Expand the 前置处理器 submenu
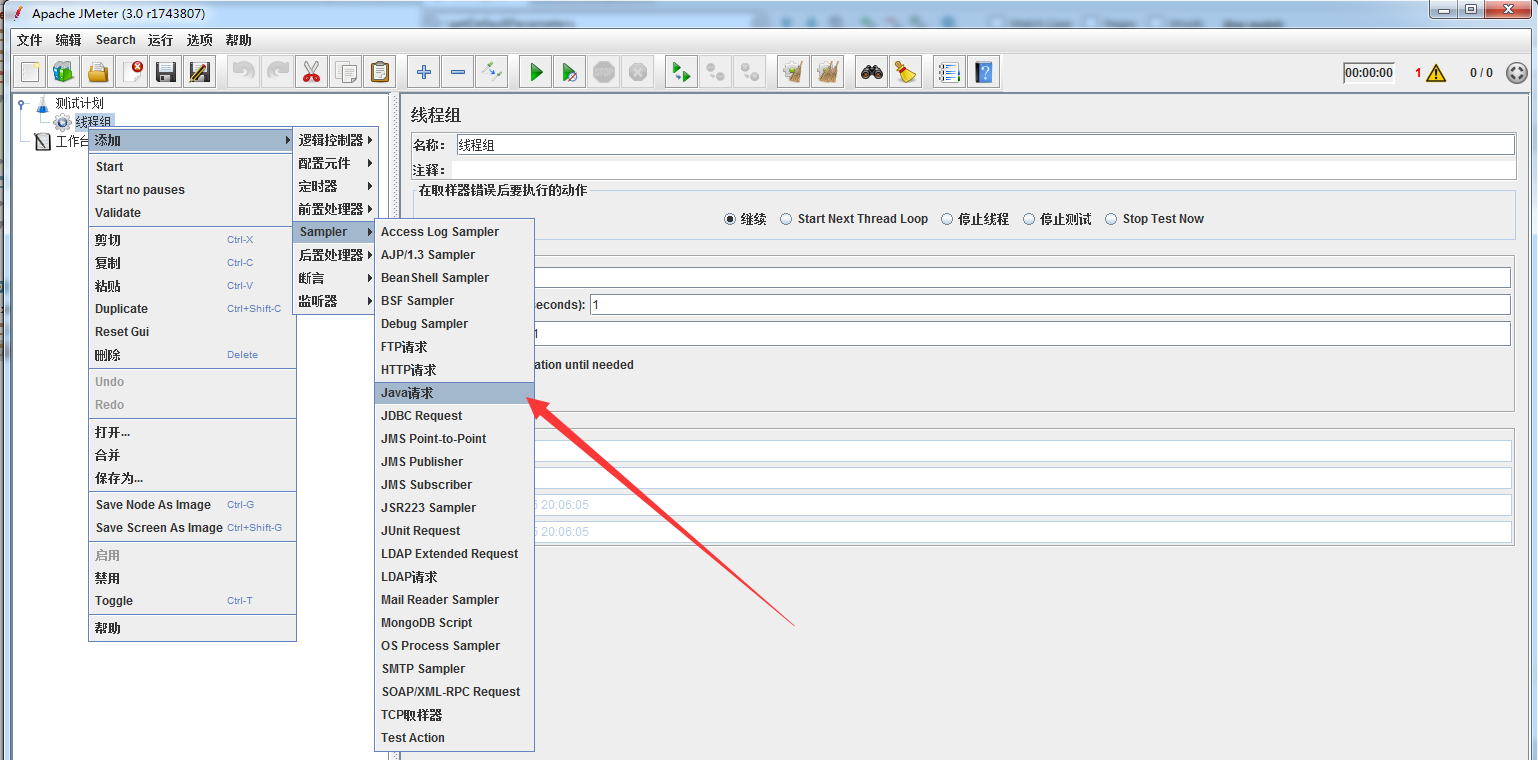Image resolution: width=1538 pixels, height=760 pixels. point(335,209)
